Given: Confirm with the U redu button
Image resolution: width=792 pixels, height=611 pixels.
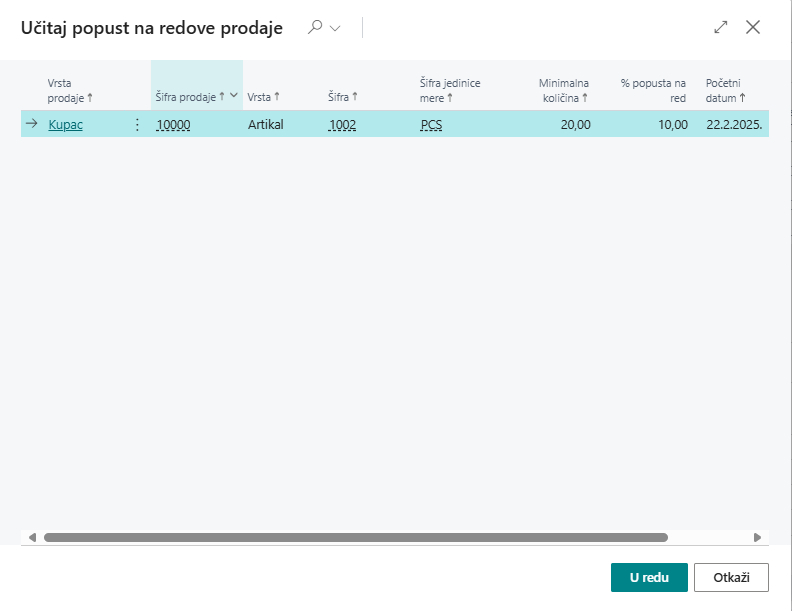Looking at the screenshot, I should click(649, 578).
